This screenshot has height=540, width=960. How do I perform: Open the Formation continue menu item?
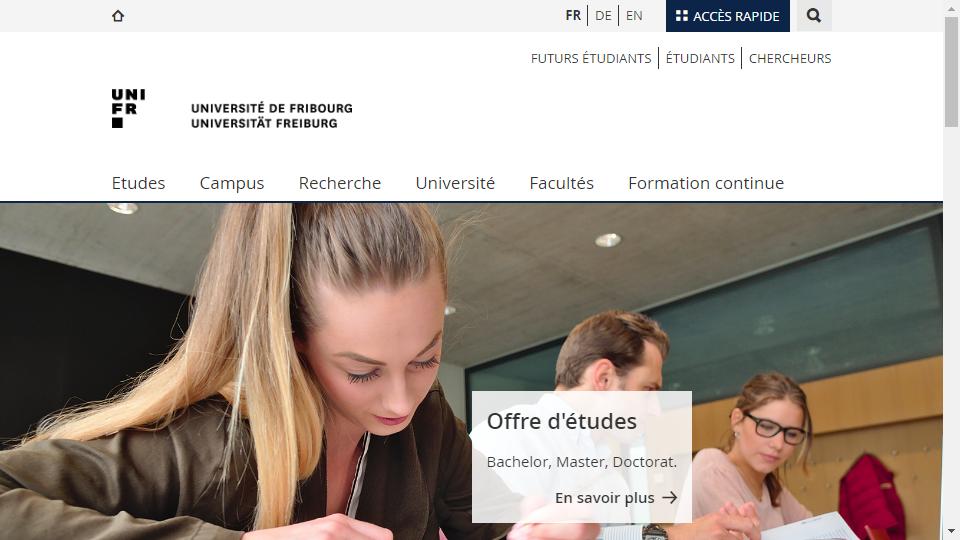(706, 183)
